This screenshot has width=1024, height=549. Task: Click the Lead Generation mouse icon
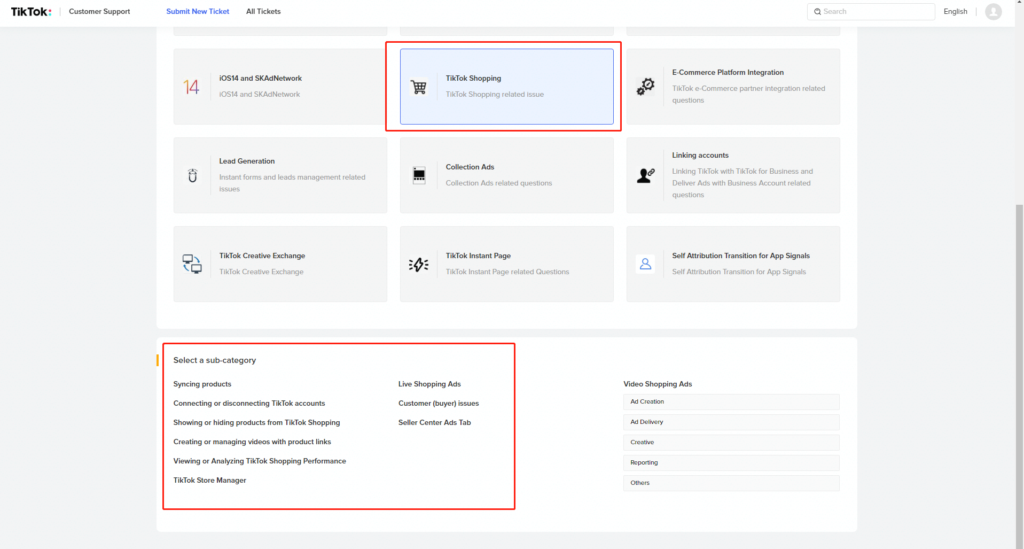click(192, 176)
